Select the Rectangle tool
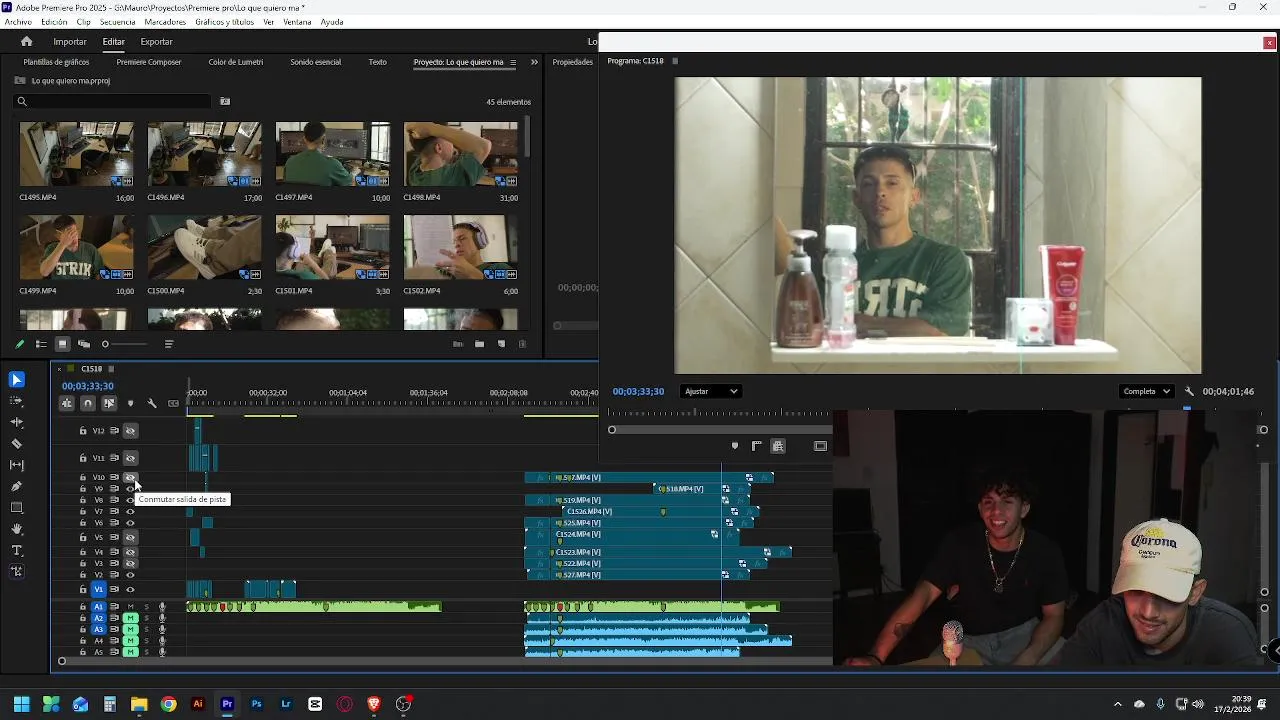The image size is (1280, 720). click(x=16, y=508)
